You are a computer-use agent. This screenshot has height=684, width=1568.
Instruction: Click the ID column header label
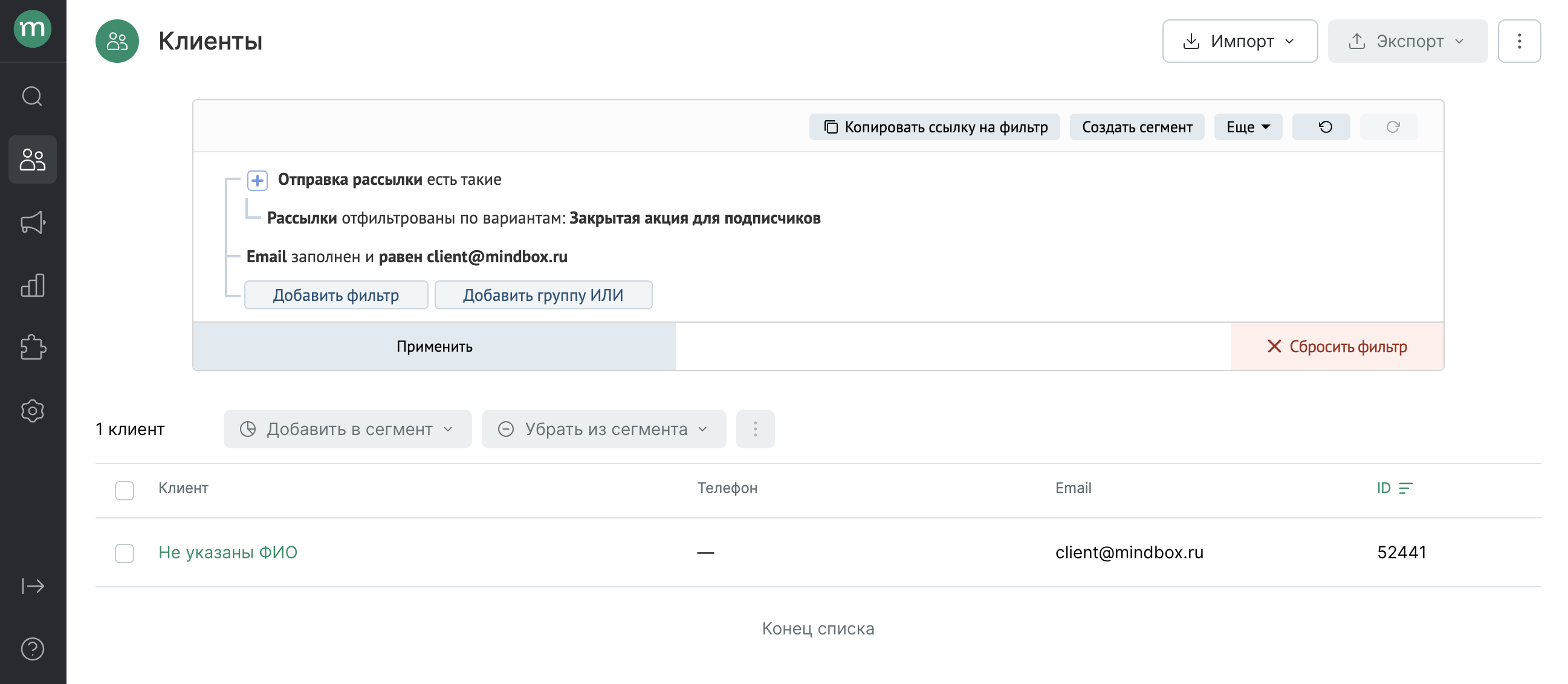click(x=1383, y=488)
